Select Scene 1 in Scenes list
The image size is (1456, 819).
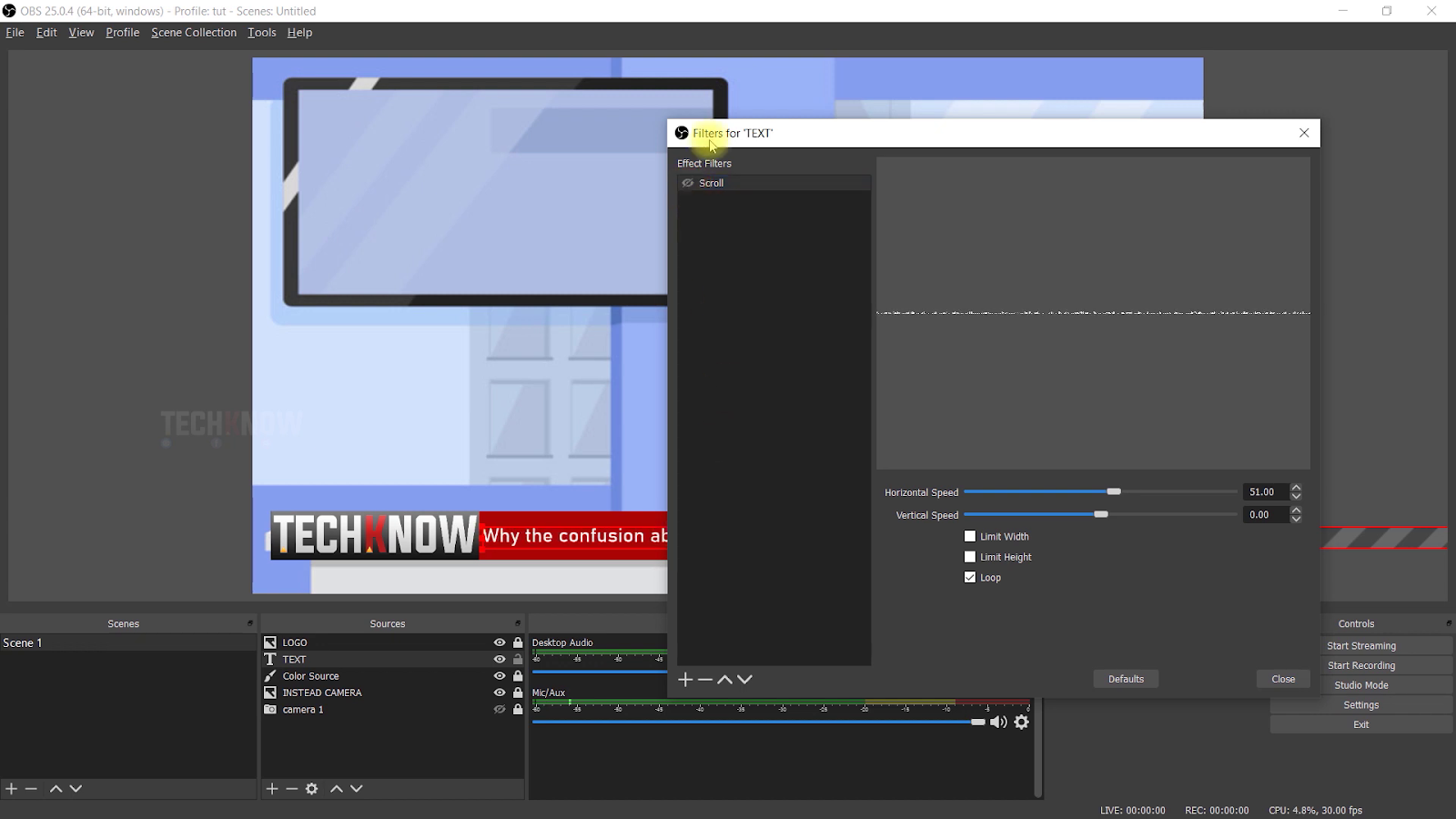[x=127, y=642]
